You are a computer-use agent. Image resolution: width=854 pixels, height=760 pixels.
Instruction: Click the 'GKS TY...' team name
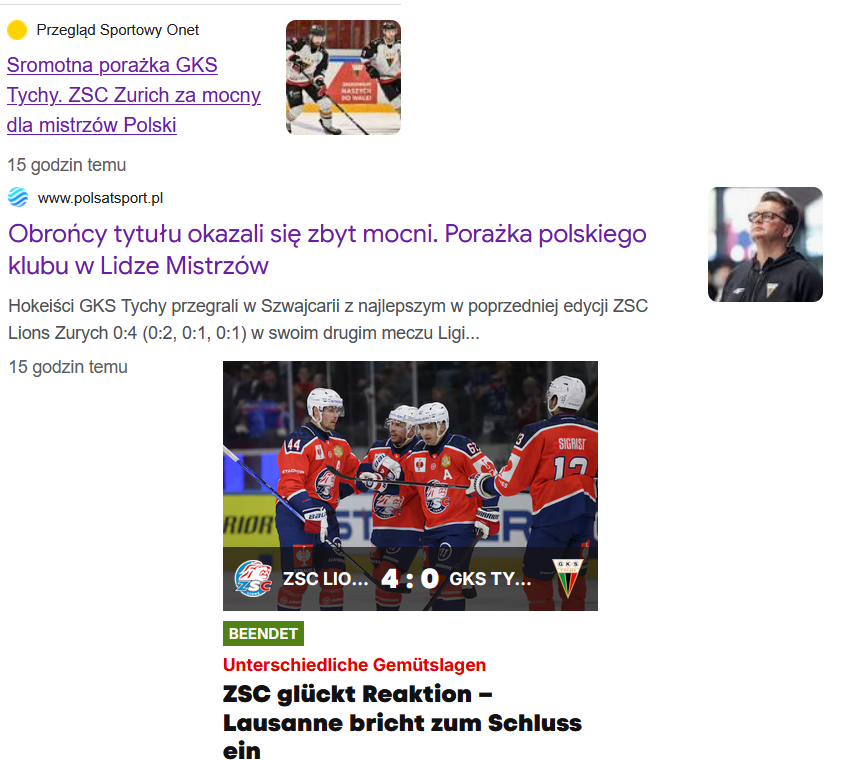[490, 579]
